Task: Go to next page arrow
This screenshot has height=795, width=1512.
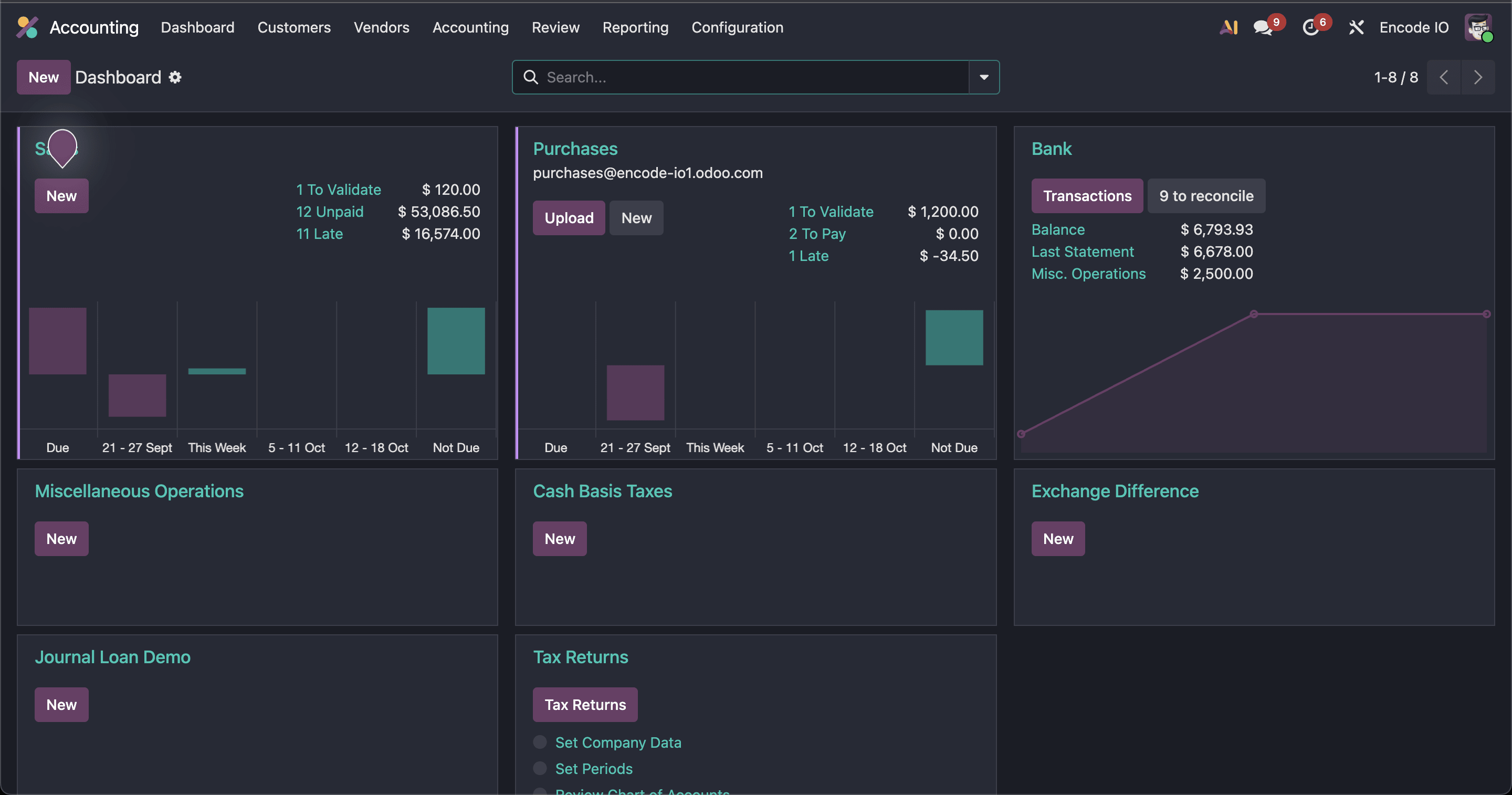Action: click(1478, 77)
